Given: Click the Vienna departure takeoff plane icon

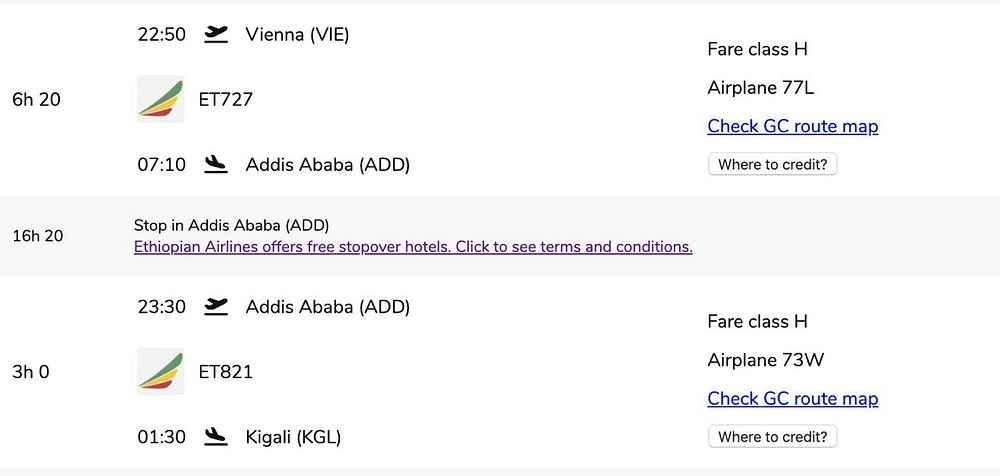Looking at the screenshot, I should [215, 35].
